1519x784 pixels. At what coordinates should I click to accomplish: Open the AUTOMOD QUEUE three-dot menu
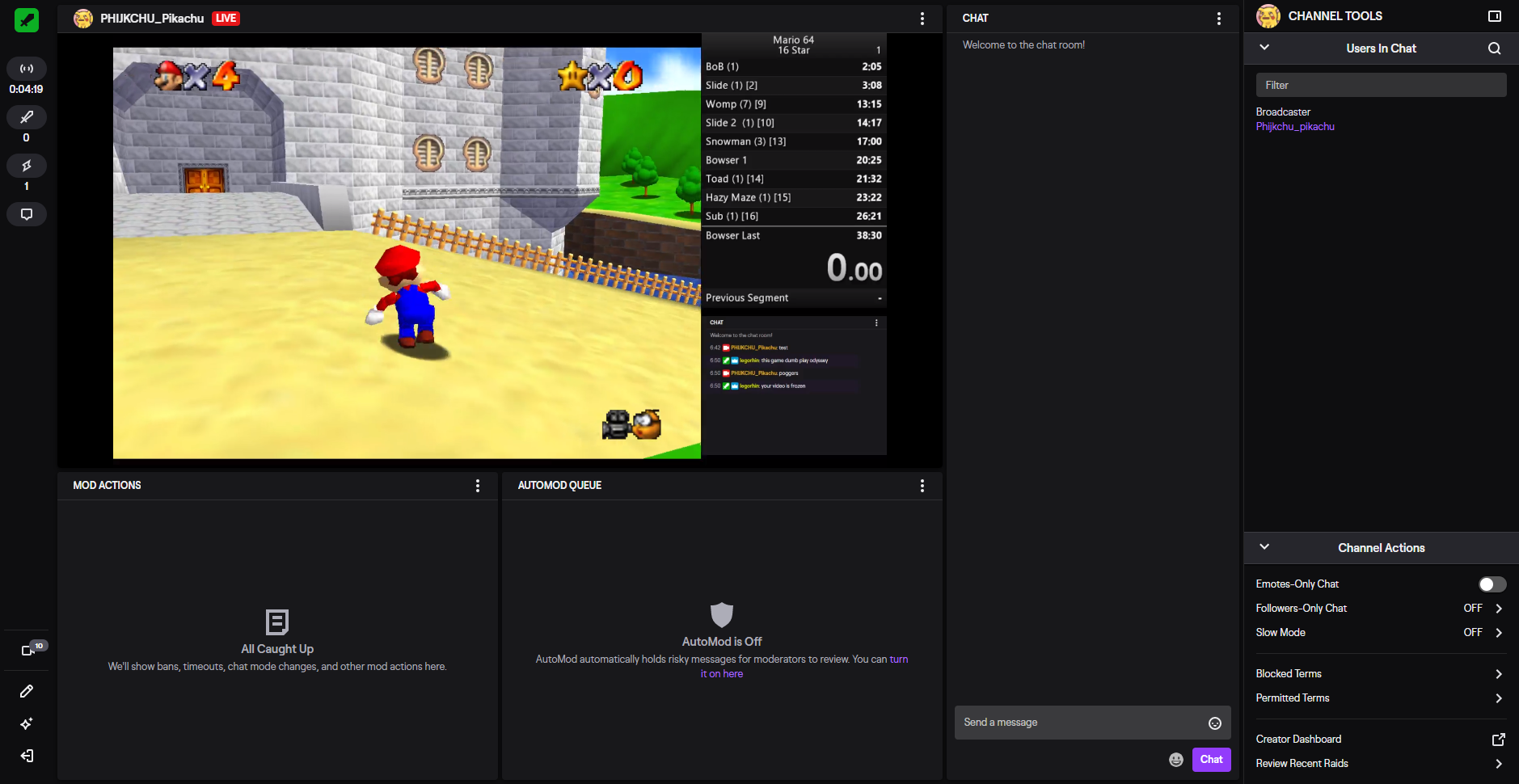pos(922,486)
